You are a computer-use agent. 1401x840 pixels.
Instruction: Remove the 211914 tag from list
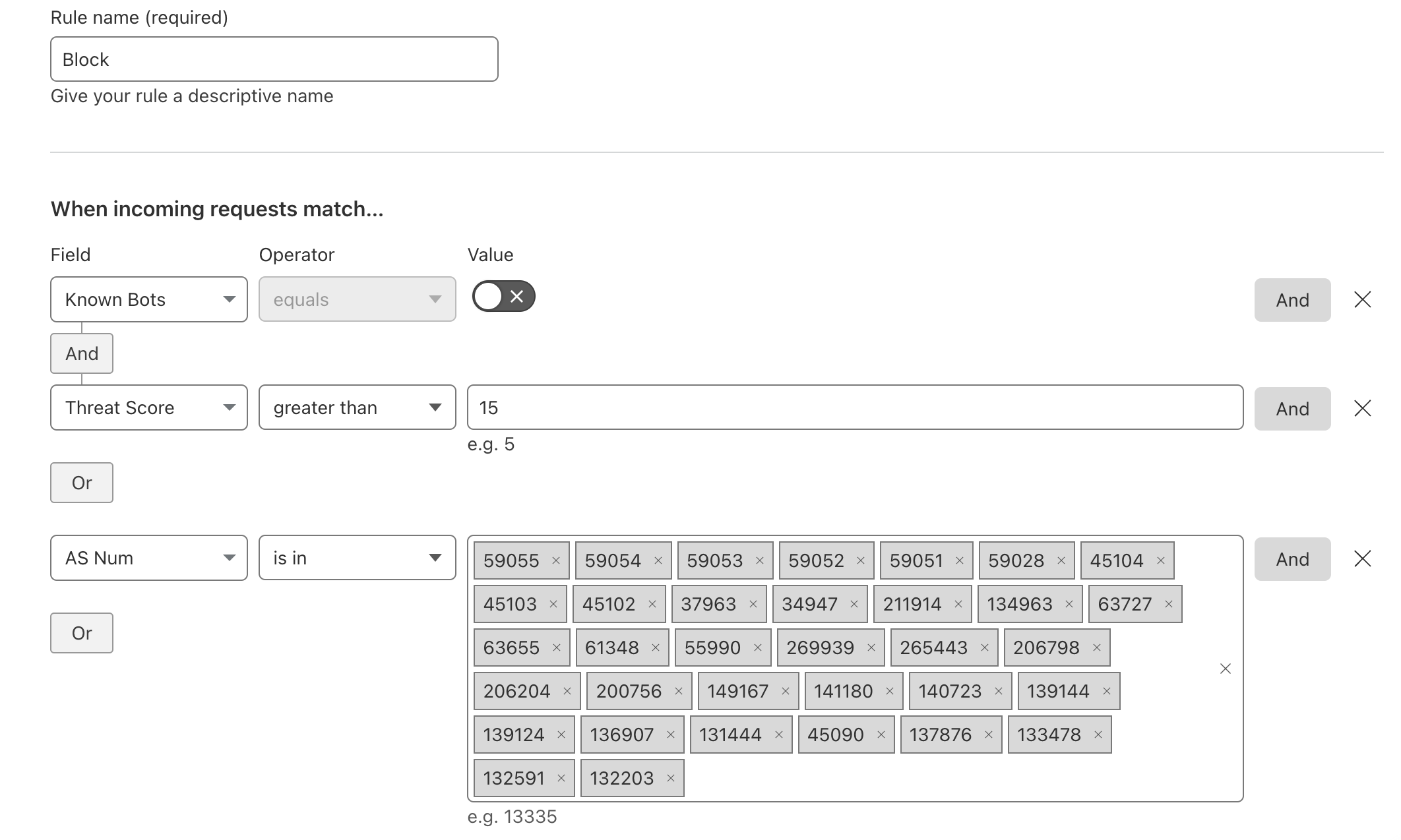click(958, 604)
